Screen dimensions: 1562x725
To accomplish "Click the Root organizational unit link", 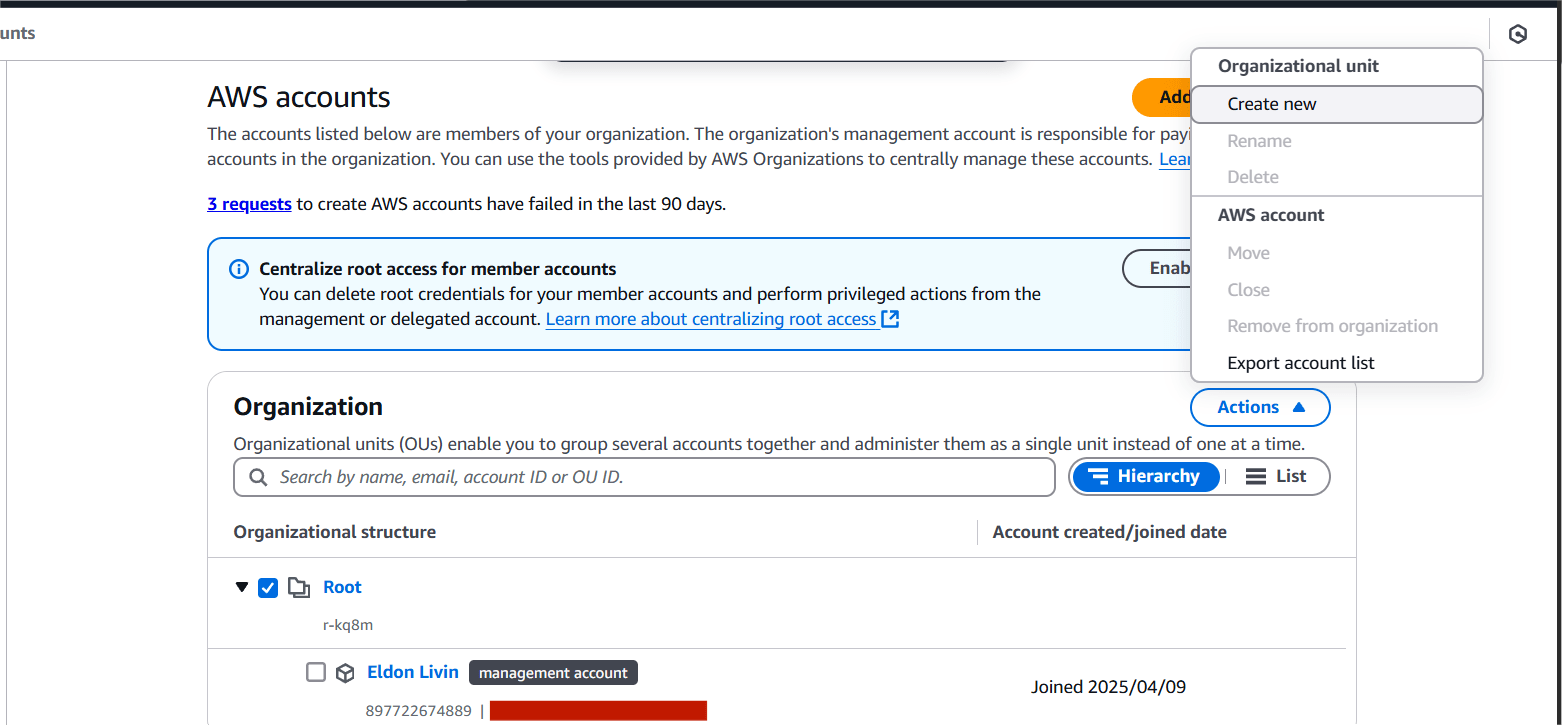I will [342, 587].
